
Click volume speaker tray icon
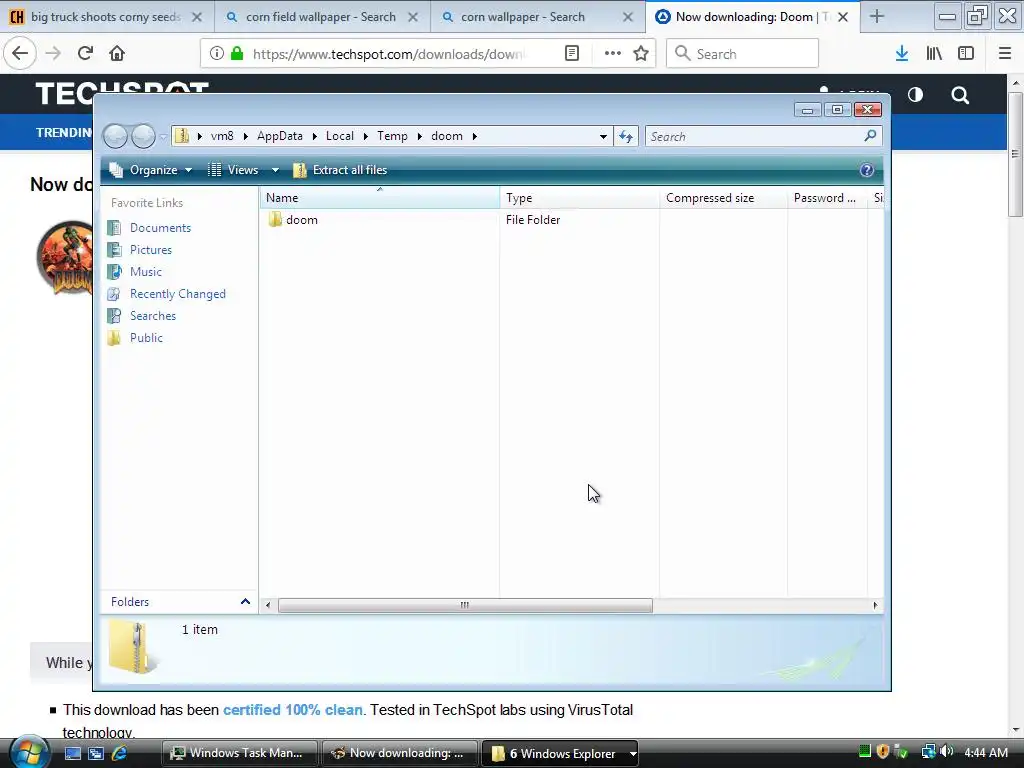(946, 752)
